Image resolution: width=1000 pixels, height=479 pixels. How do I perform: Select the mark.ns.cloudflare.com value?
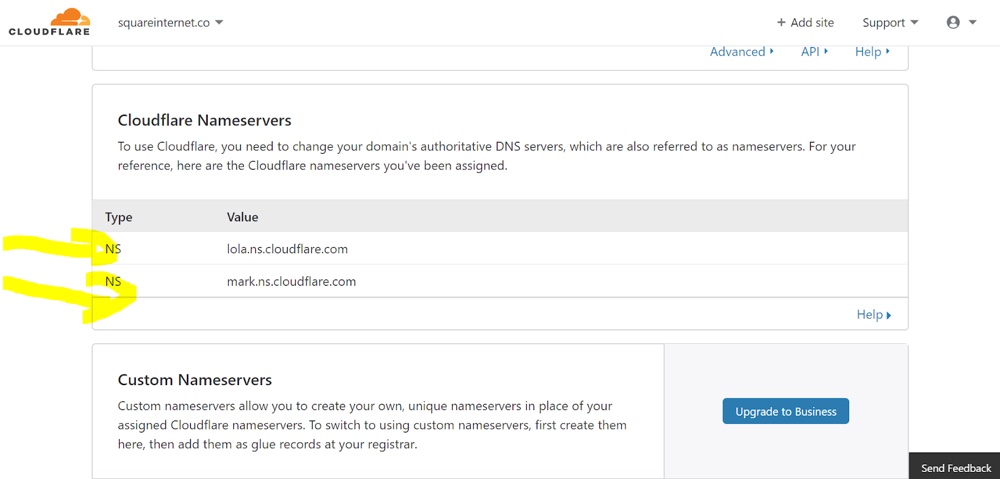(291, 281)
